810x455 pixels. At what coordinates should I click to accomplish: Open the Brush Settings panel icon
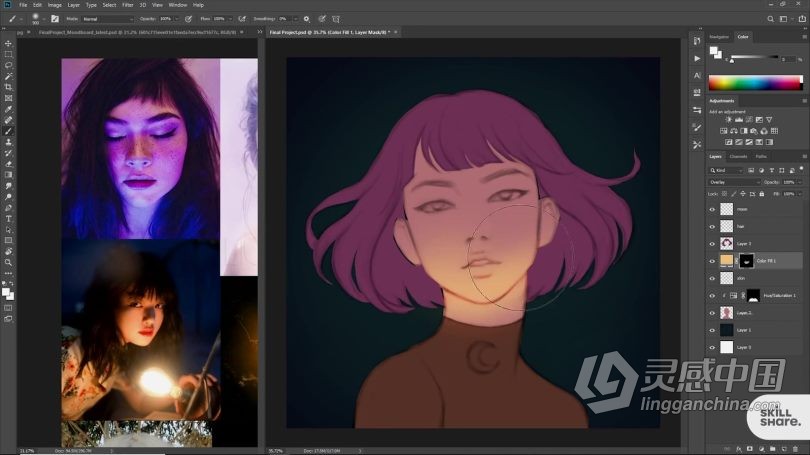pyautogui.click(x=55, y=19)
